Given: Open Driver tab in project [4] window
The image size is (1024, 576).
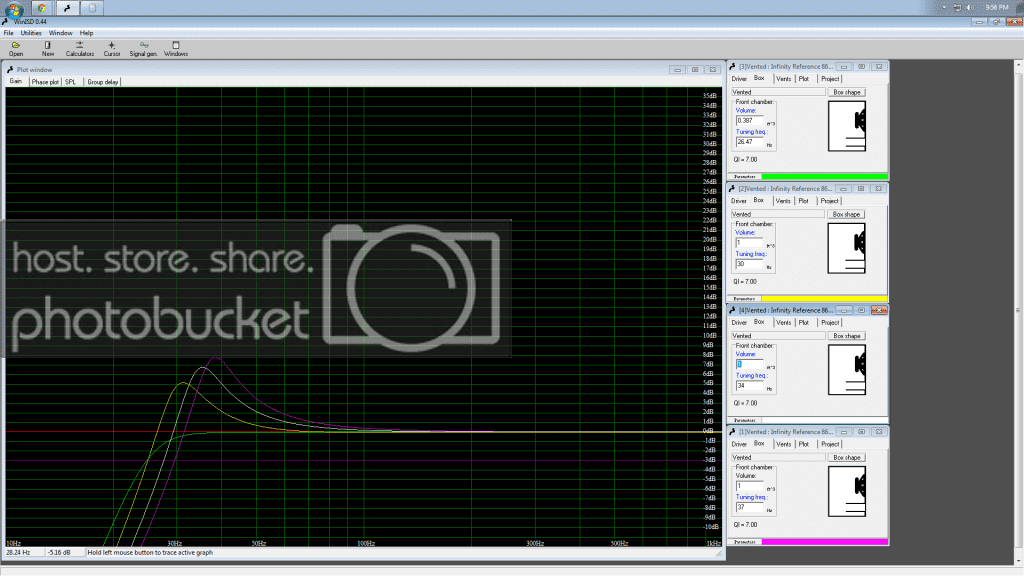Looking at the screenshot, I should (x=739, y=323).
